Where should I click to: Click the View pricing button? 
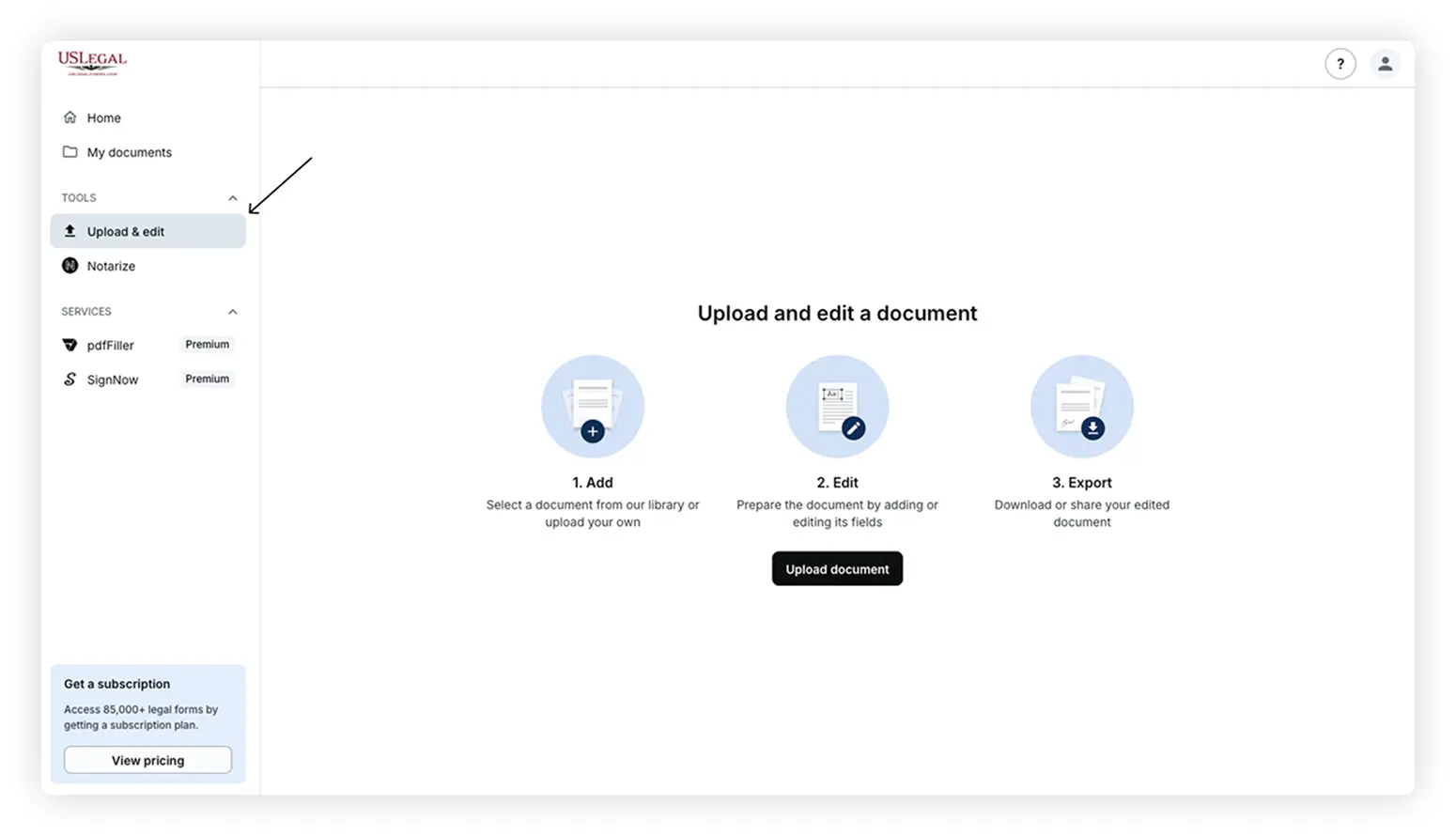[147, 760]
